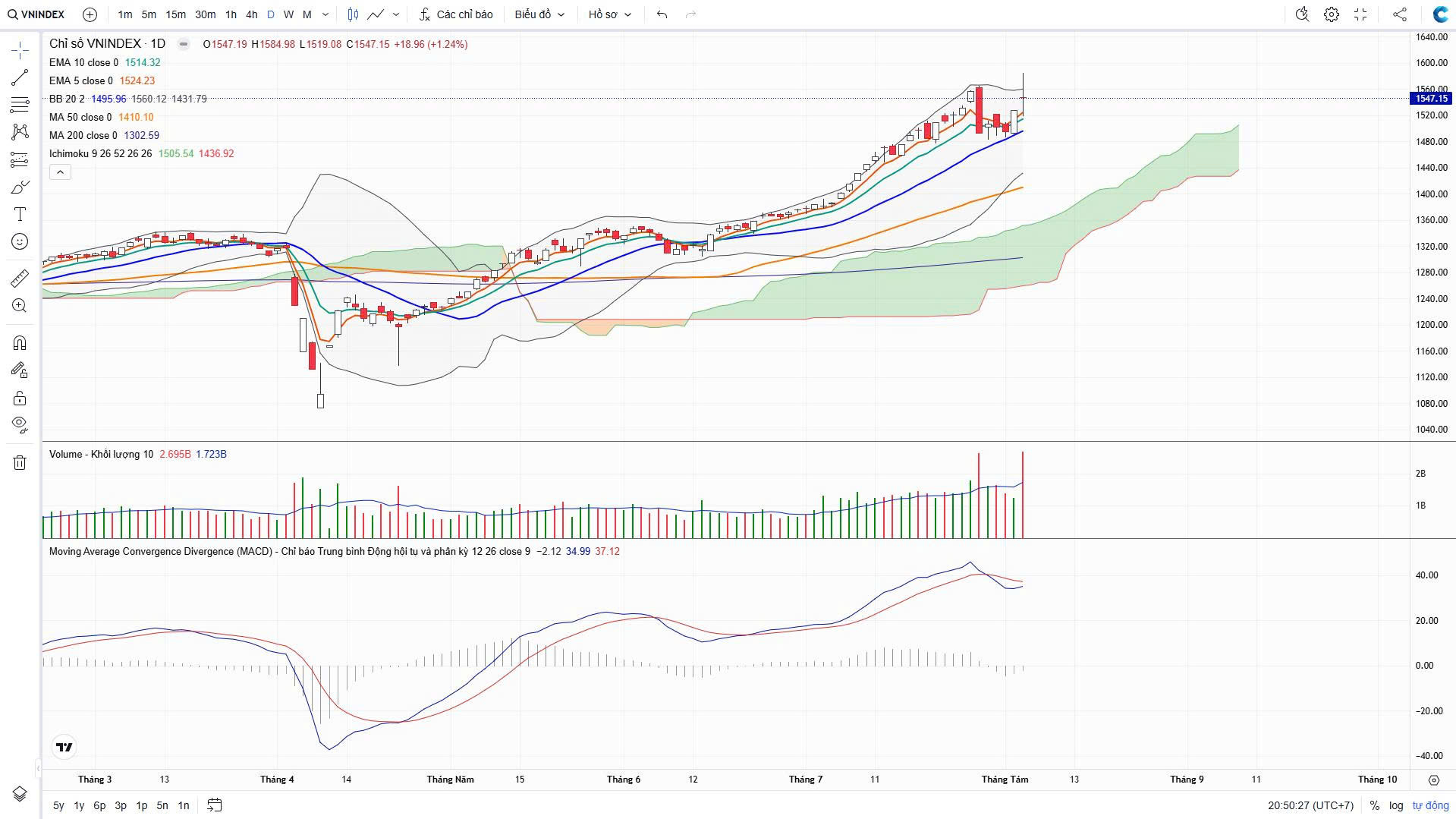
Task: Select the D daily timeframe
Action: tap(271, 14)
